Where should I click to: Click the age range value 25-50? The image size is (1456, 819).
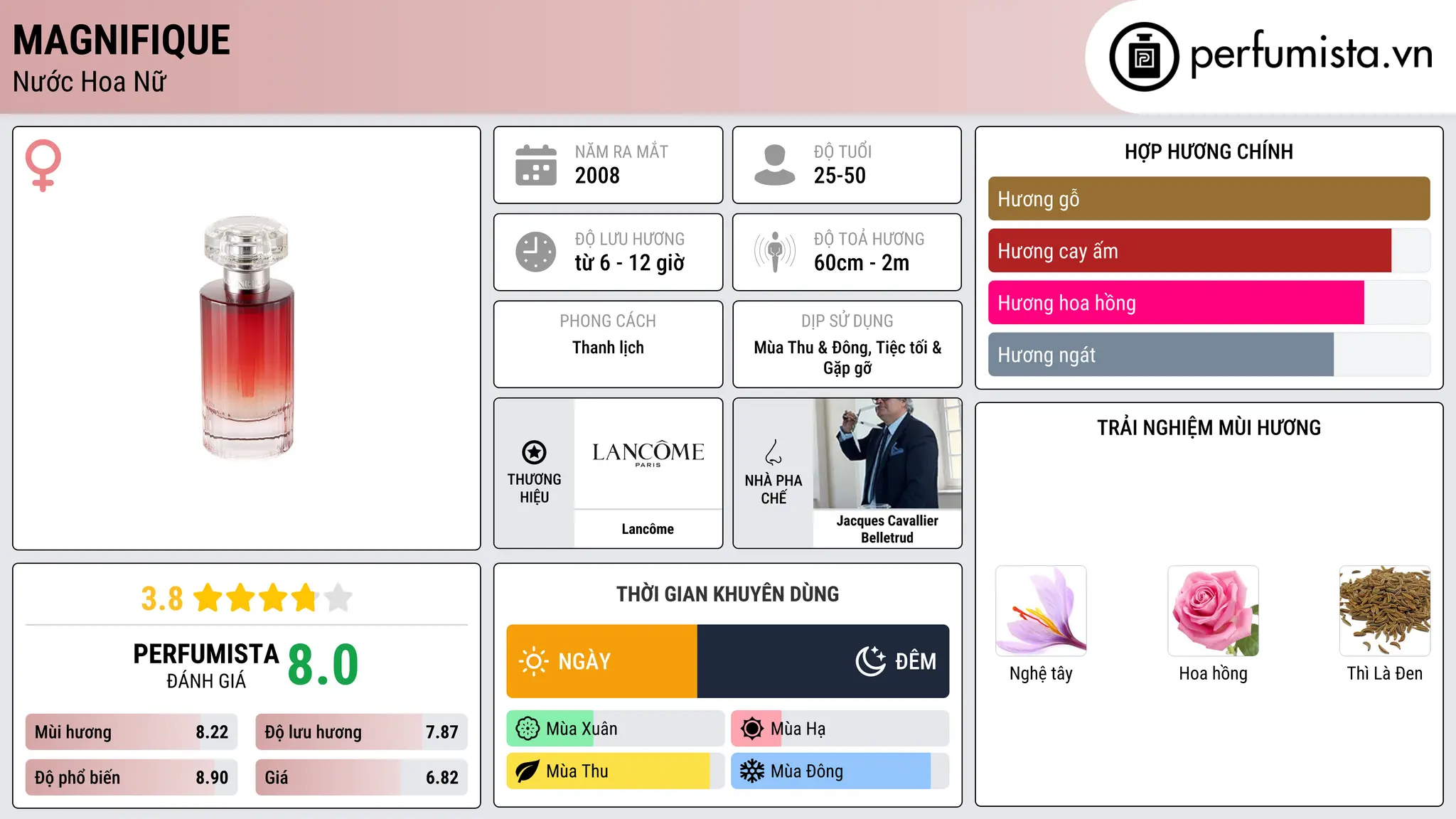(840, 176)
